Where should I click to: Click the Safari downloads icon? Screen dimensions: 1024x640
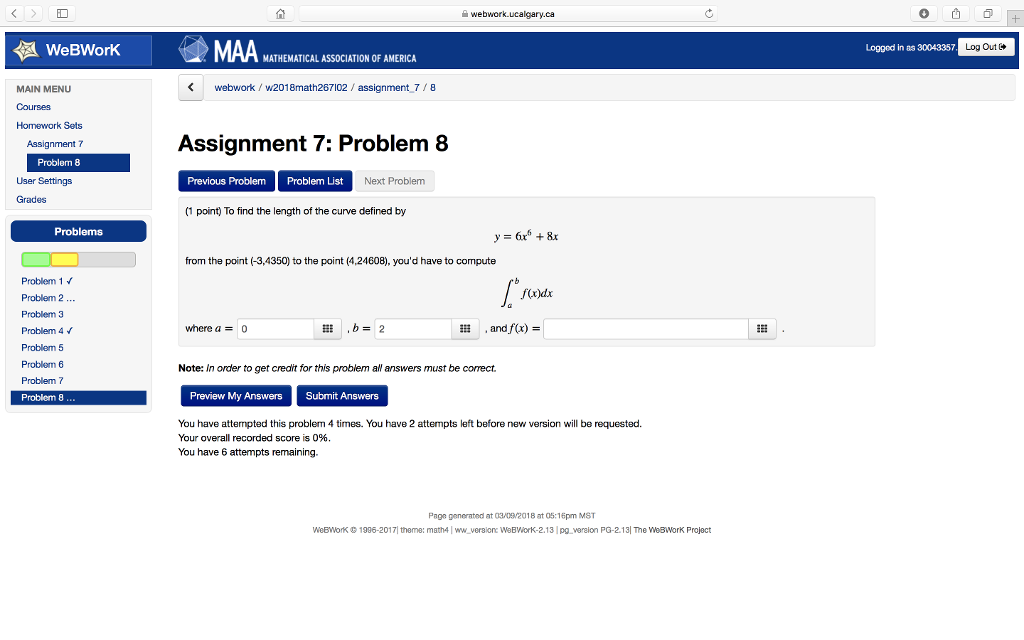tap(923, 13)
